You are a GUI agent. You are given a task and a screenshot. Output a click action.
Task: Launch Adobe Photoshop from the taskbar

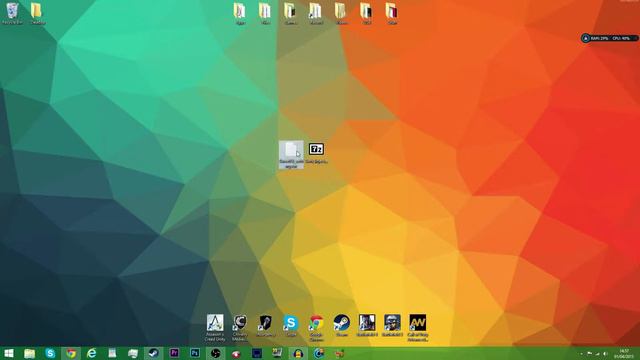pyautogui.click(x=195, y=353)
